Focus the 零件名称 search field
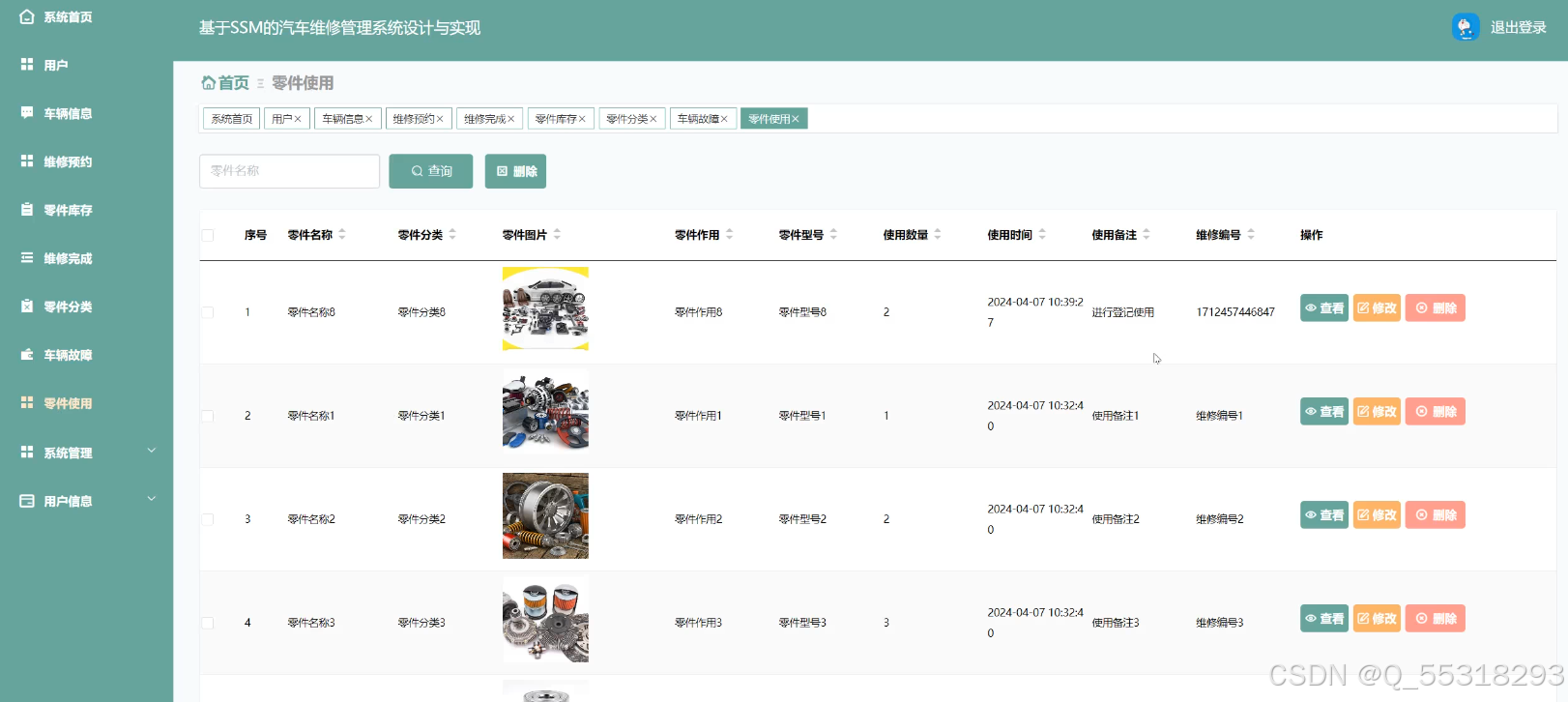The width and height of the screenshot is (1568, 702). pyautogui.click(x=290, y=171)
